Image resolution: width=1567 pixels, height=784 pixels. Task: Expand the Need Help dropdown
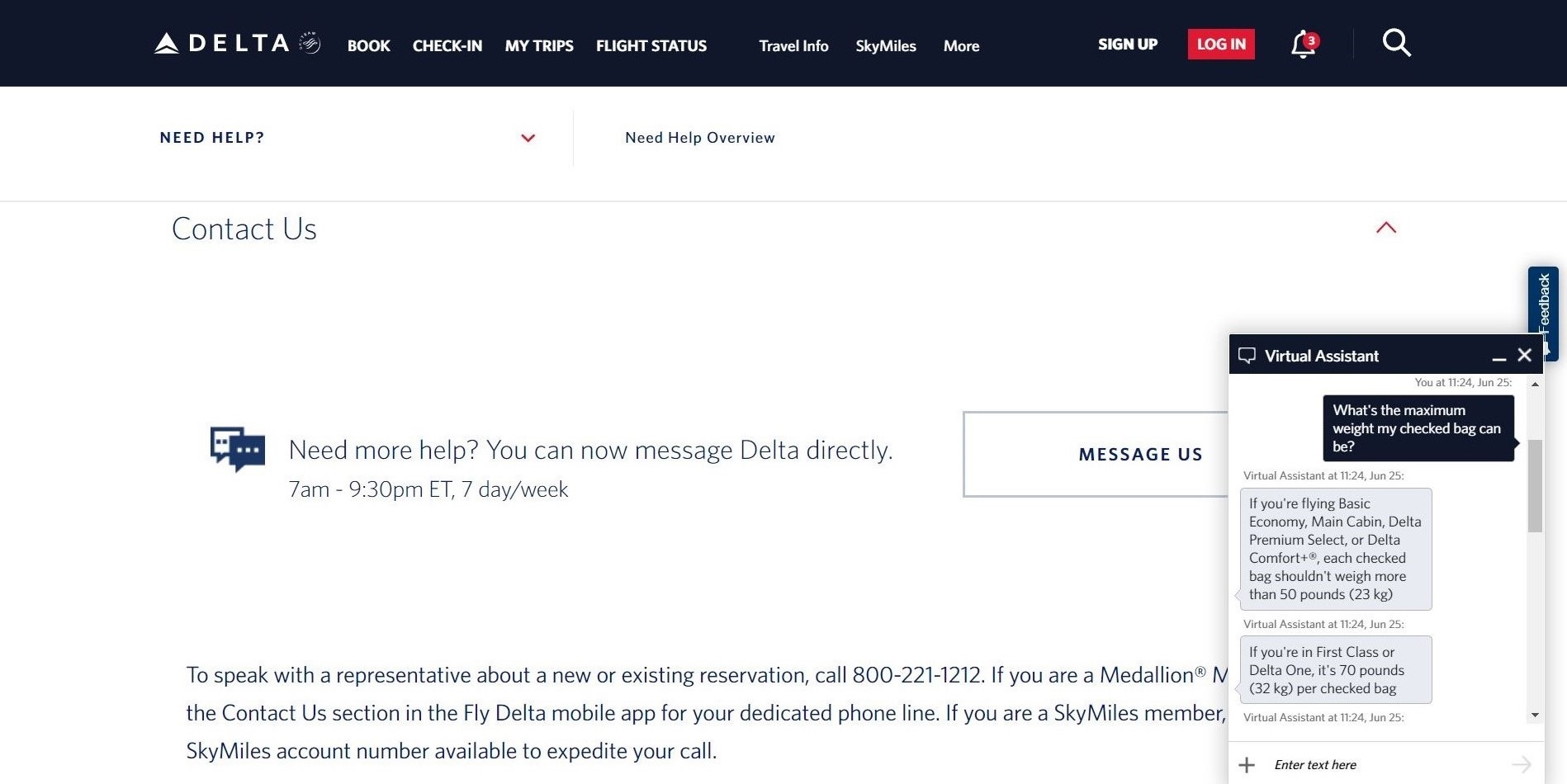528,138
